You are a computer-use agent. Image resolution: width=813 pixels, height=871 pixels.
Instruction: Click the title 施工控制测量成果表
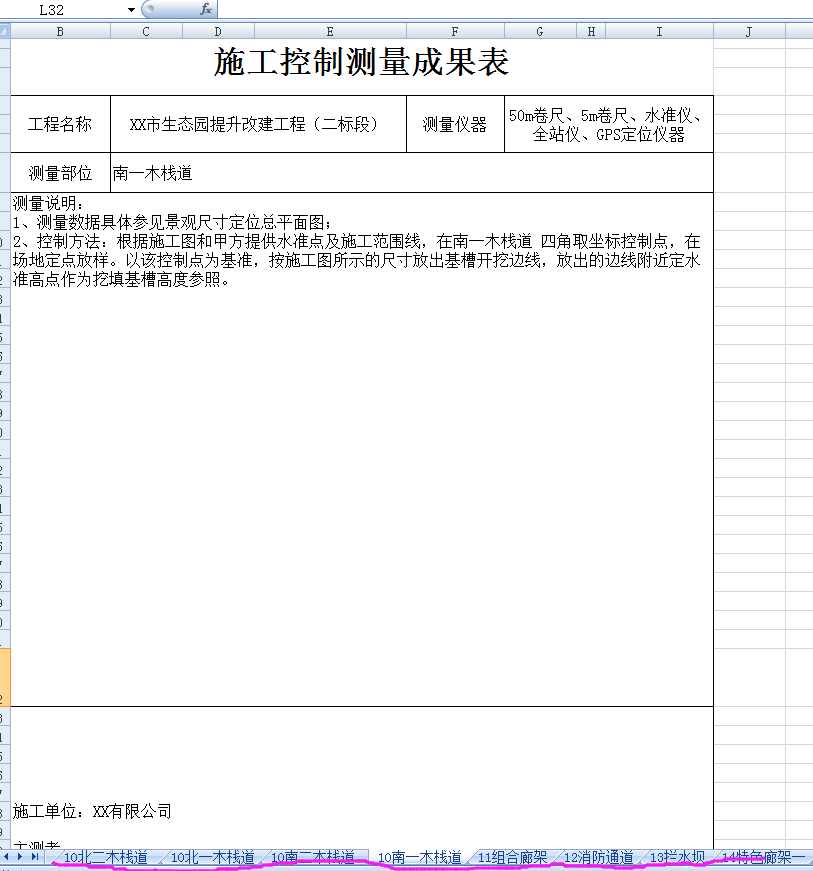362,62
